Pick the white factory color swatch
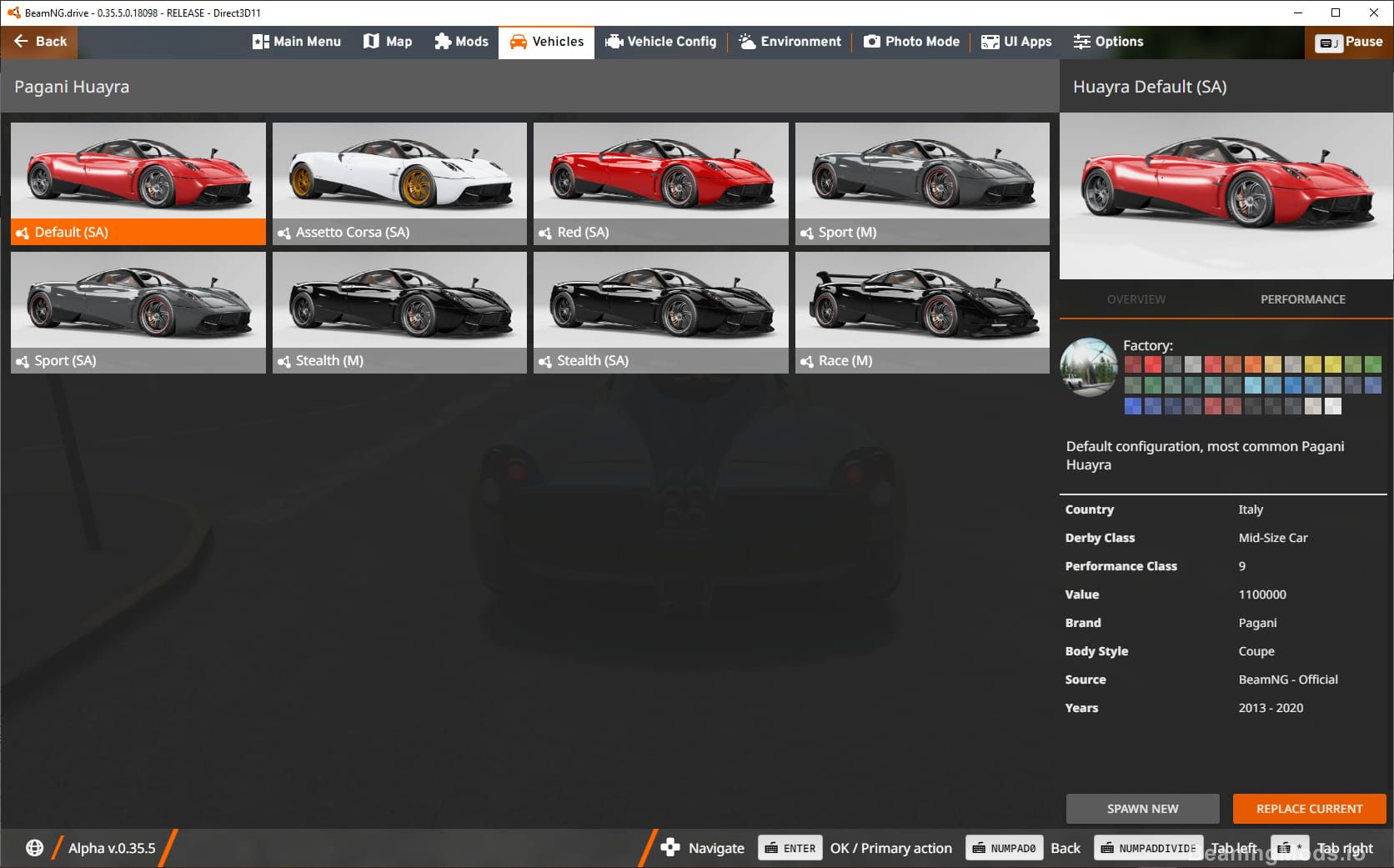The width and height of the screenshot is (1394, 868). tap(1333, 406)
